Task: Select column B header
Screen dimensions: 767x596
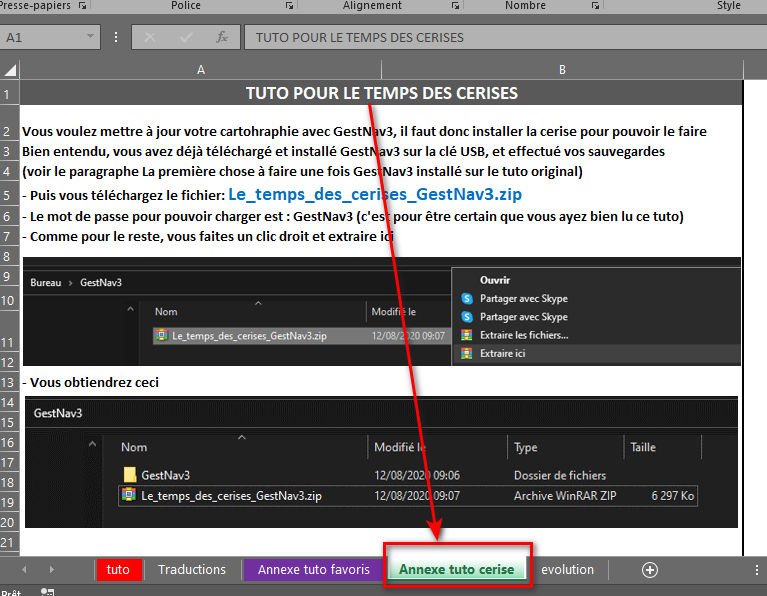Action: tap(562, 70)
